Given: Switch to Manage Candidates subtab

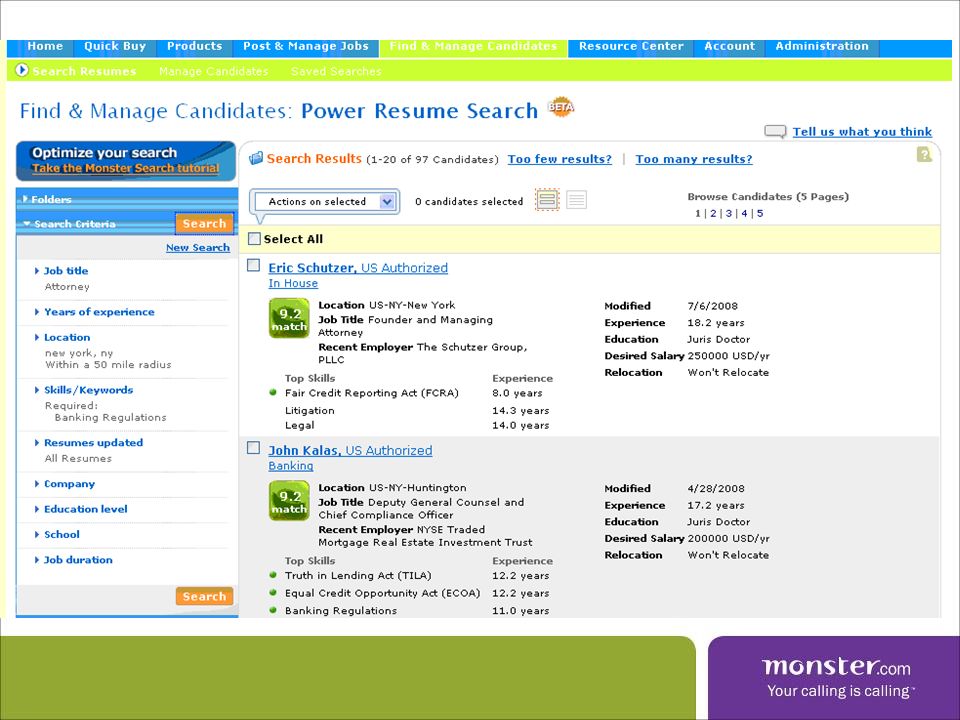Looking at the screenshot, I should click(213, 72).
